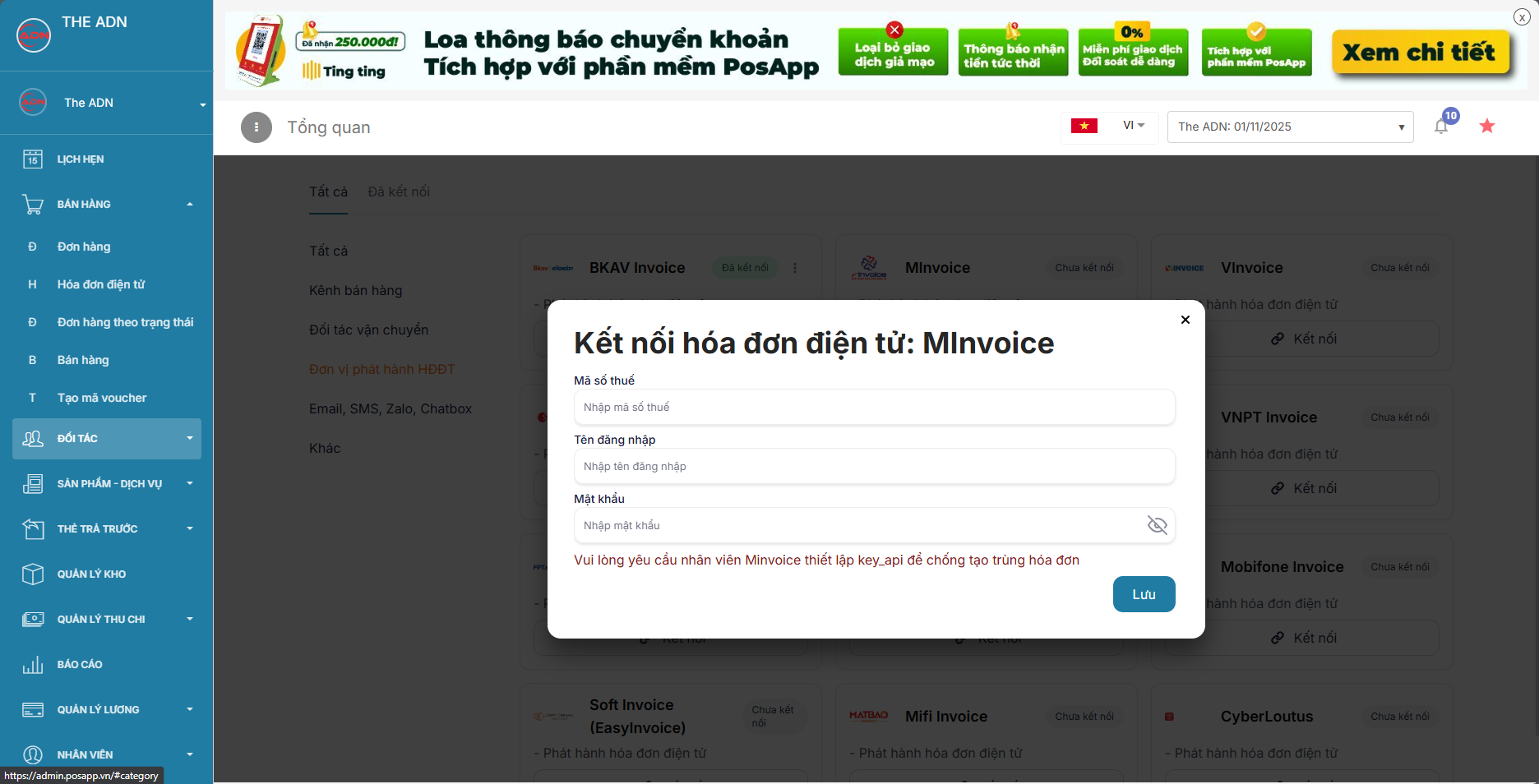The image size is (1539, 784).
Task: Expand The ADN account dropdown in sidebar
Action: (x=202, y=104)
